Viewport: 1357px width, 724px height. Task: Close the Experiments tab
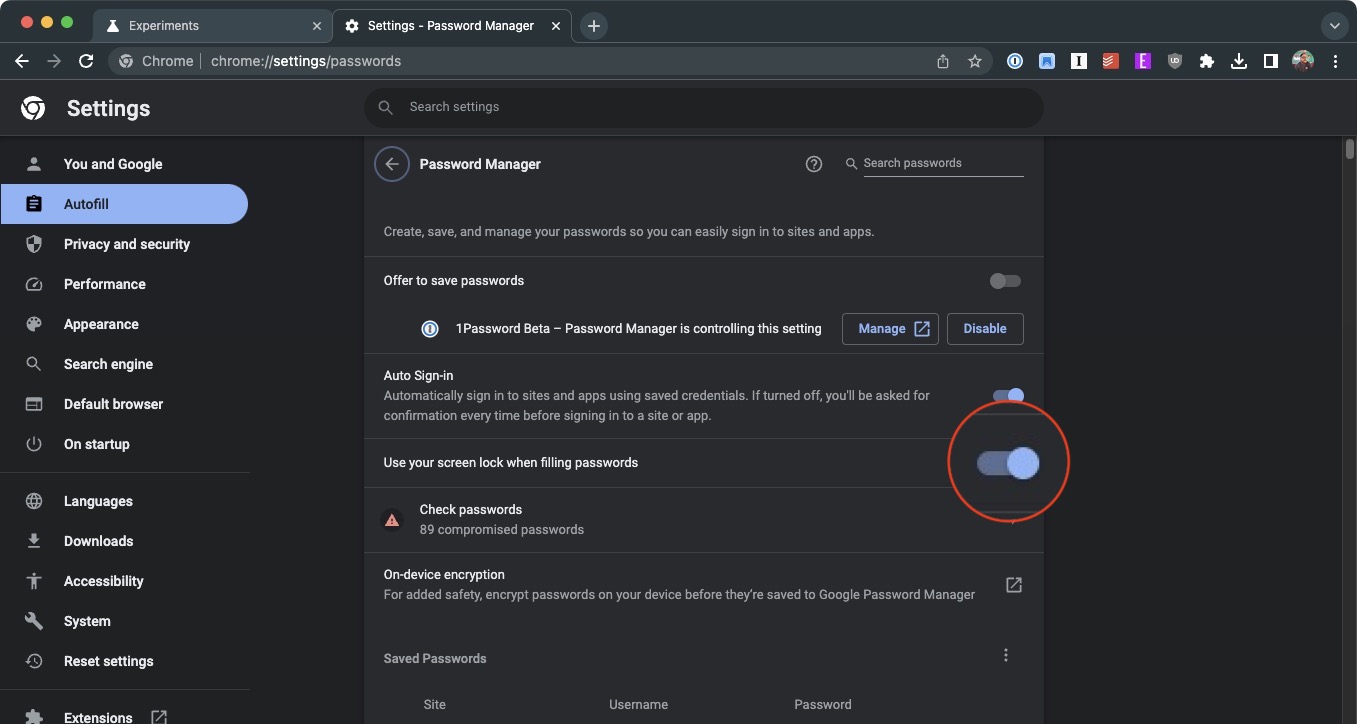point(318,26)
